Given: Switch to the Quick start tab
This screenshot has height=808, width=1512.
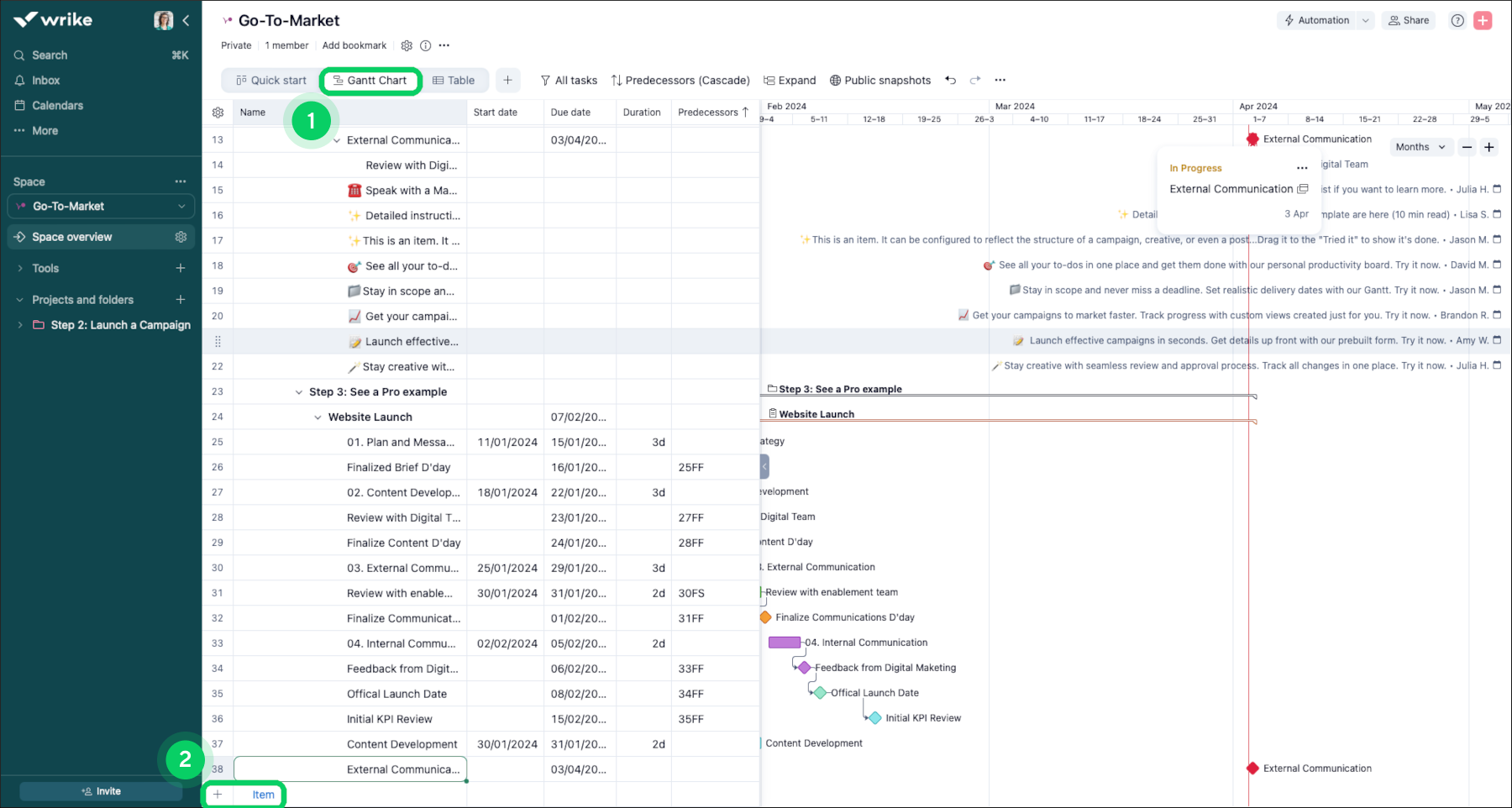Looking at the screenshot, I should click(270, 80).
